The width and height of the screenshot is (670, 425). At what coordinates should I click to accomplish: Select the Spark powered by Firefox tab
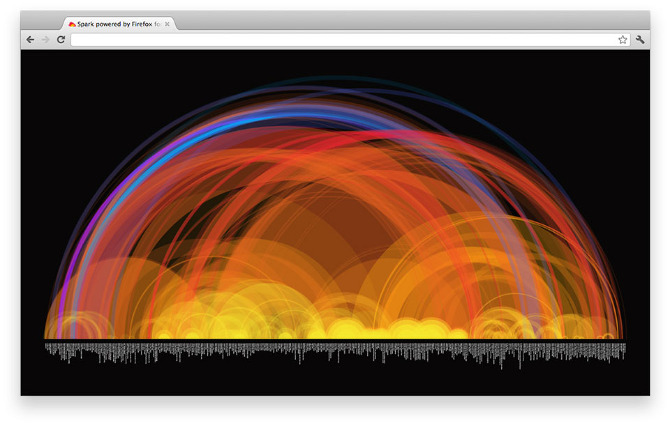[119, 24]
